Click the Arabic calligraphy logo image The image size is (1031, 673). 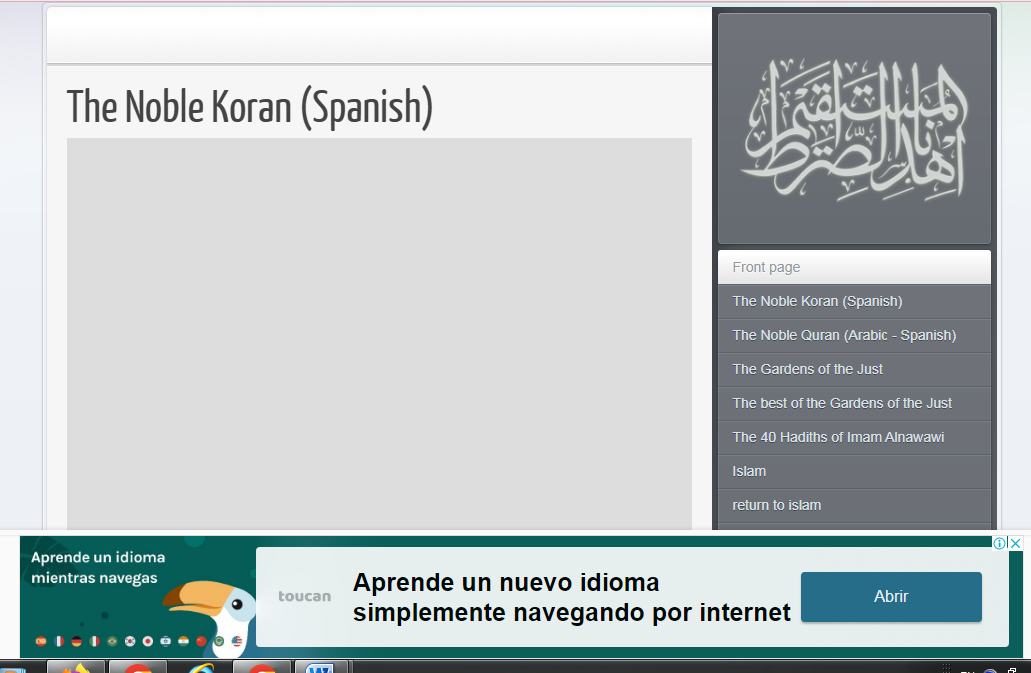tap(854, 129)
